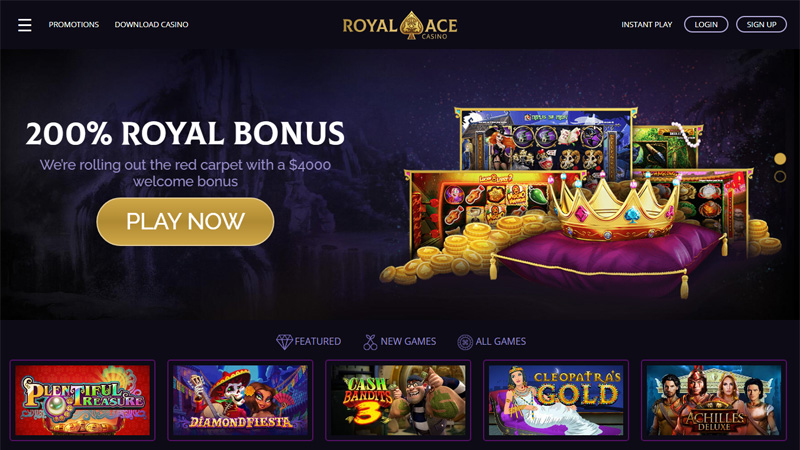Open the Cash Bandits 3 game thumbnail
The height and width of the screenshot is (450, 800).
[x=398, y=400]
